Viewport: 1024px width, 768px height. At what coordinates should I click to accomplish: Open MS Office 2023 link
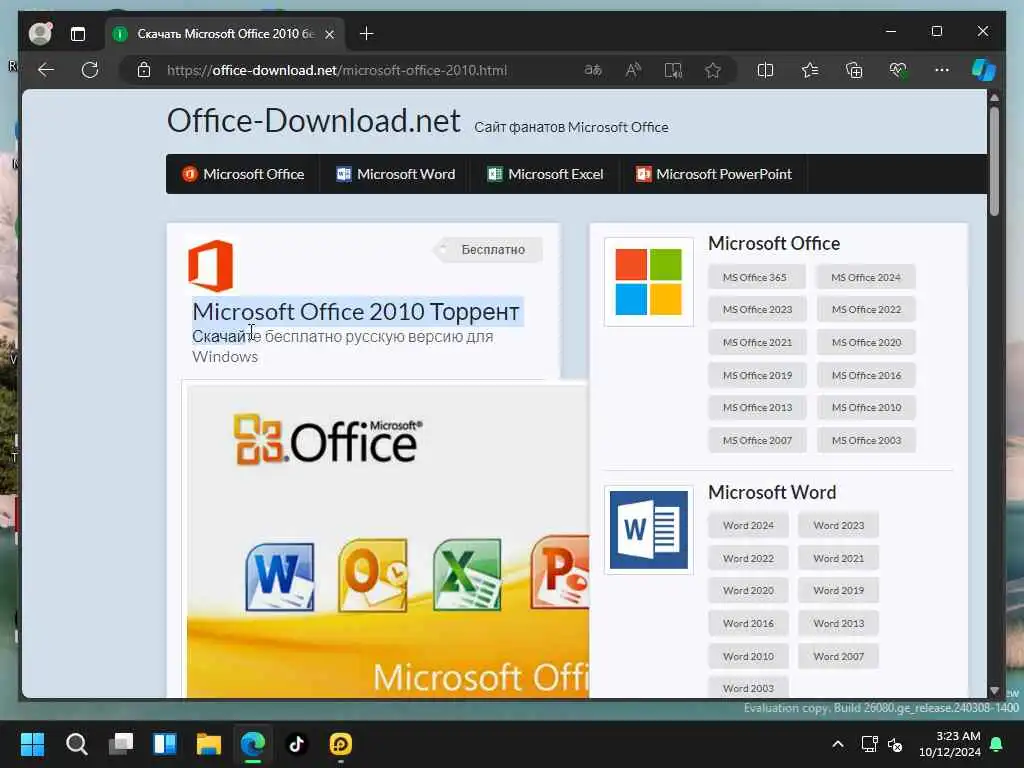[x=758, y=310]
